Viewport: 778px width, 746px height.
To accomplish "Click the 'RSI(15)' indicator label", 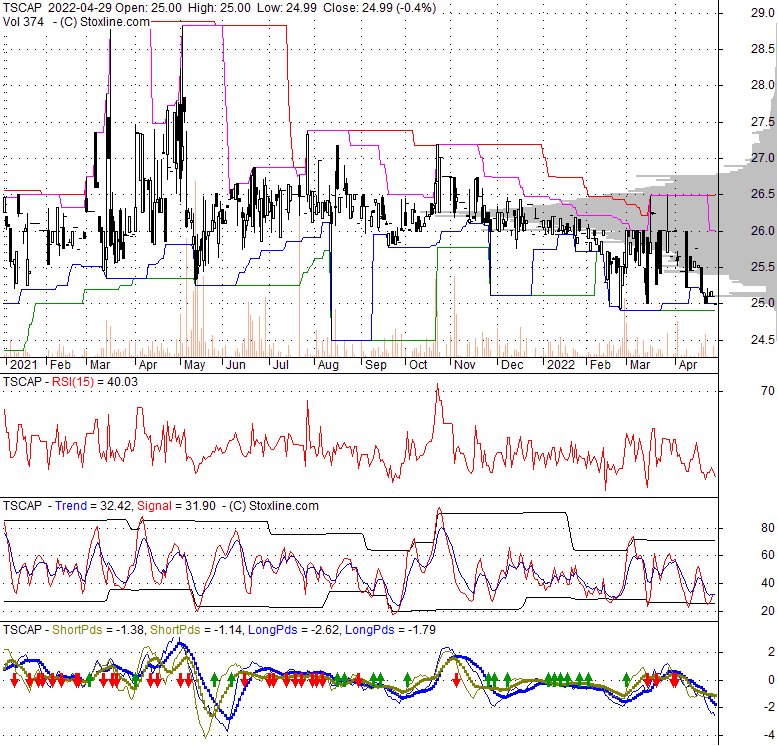I will (x=73, y=382).
